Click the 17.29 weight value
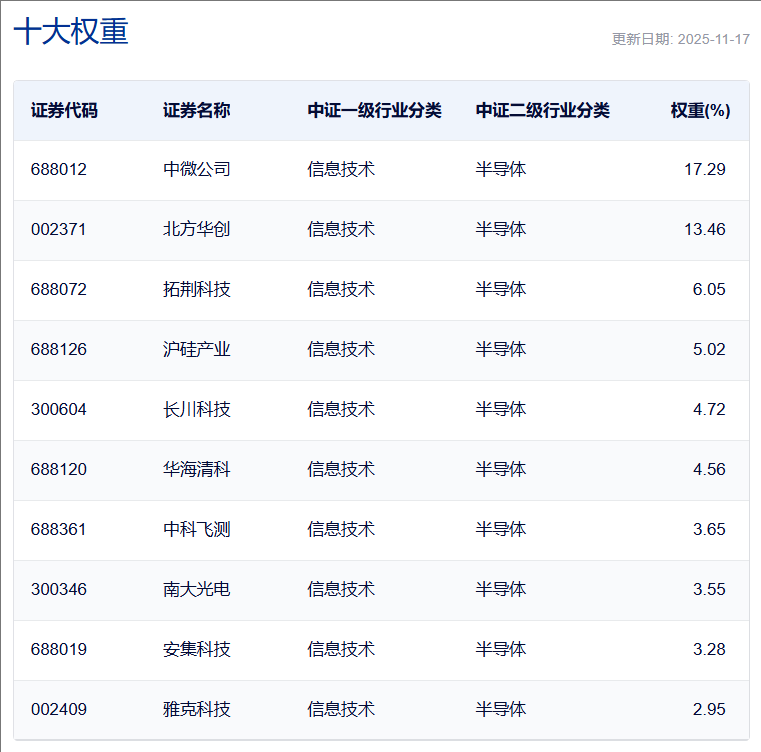 pyautogui.click(x=704, y=169)
